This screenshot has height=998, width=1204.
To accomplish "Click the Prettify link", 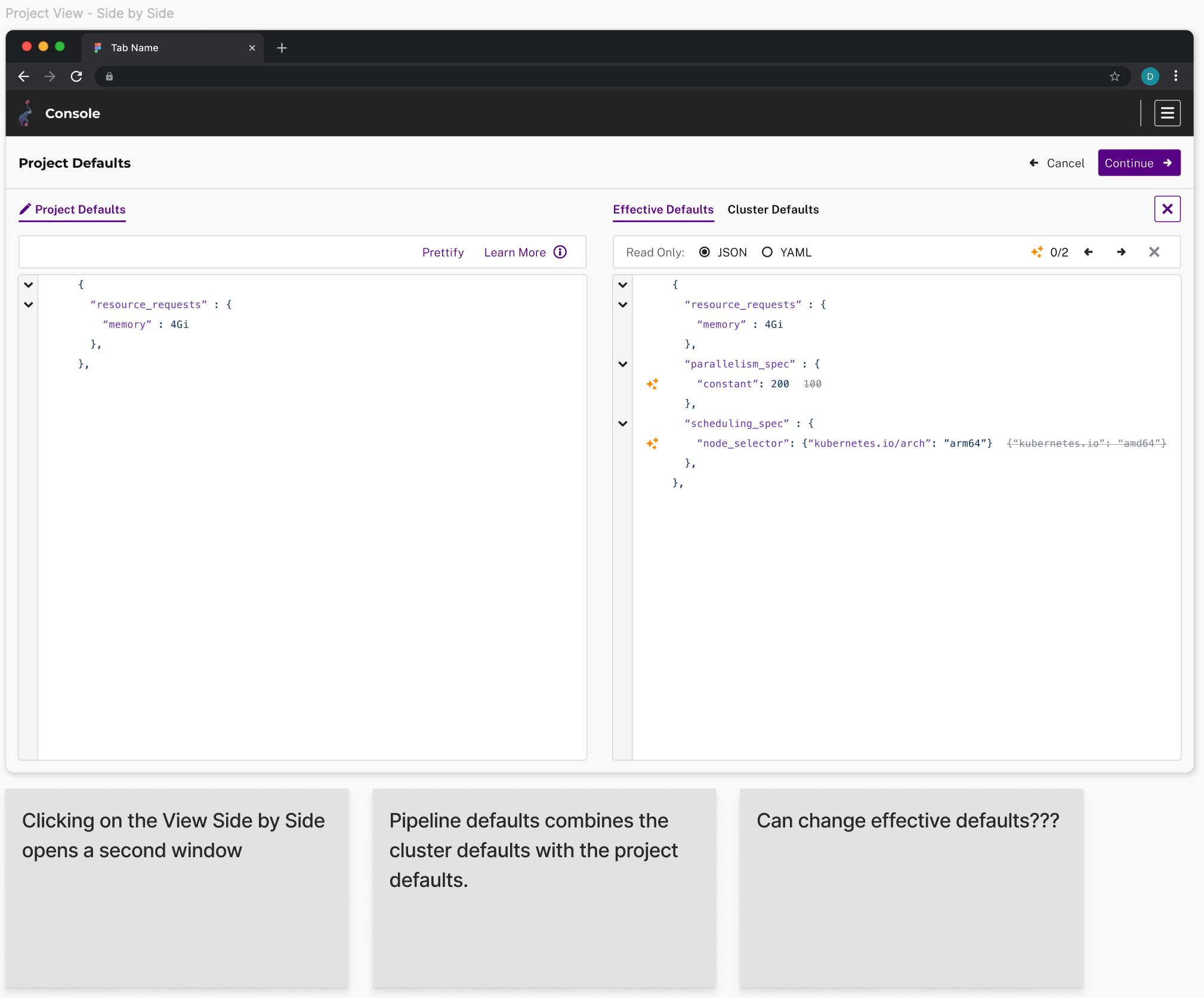I will point(443,252).
